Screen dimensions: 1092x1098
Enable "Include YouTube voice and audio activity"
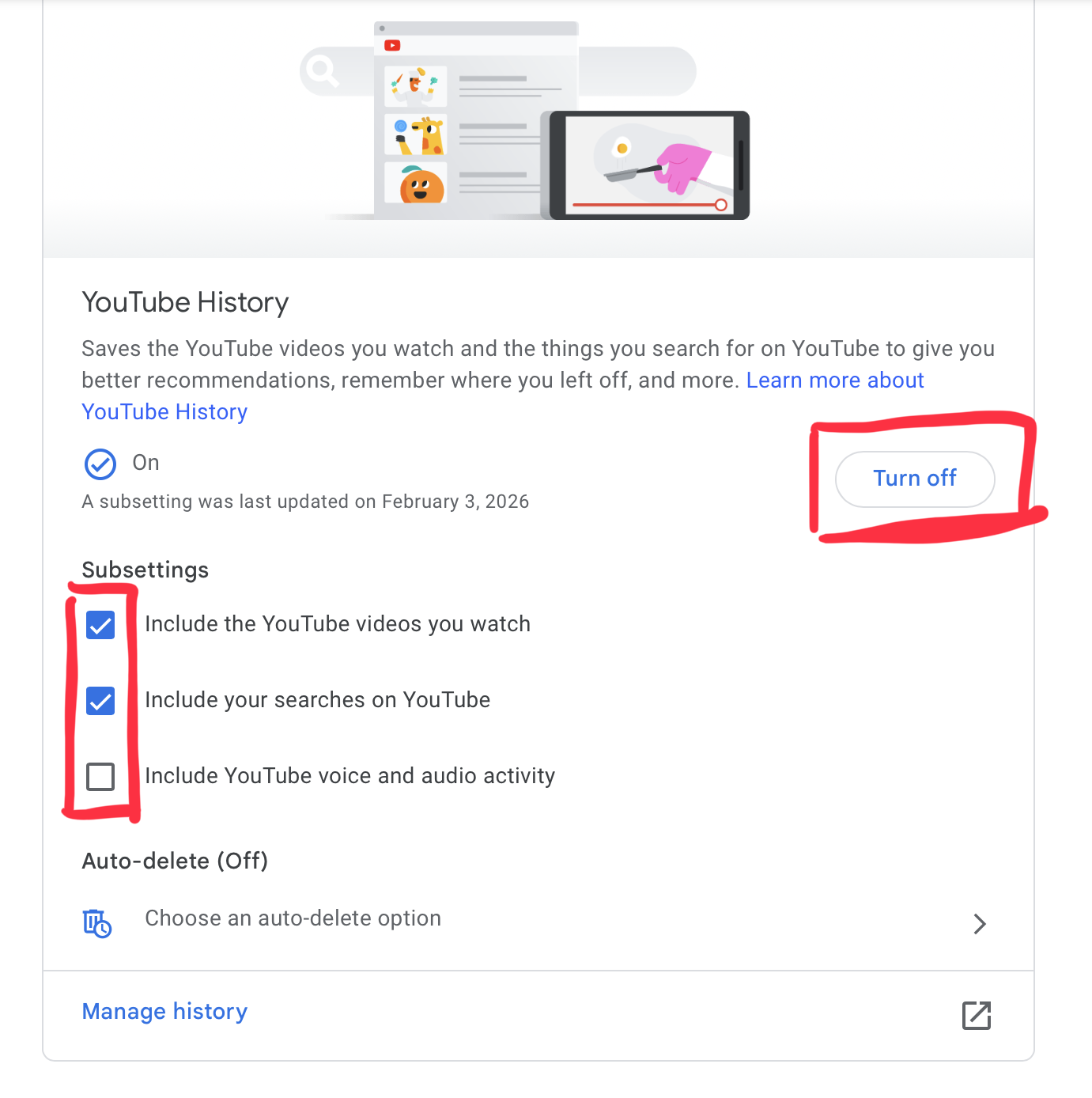coord(100,776)
